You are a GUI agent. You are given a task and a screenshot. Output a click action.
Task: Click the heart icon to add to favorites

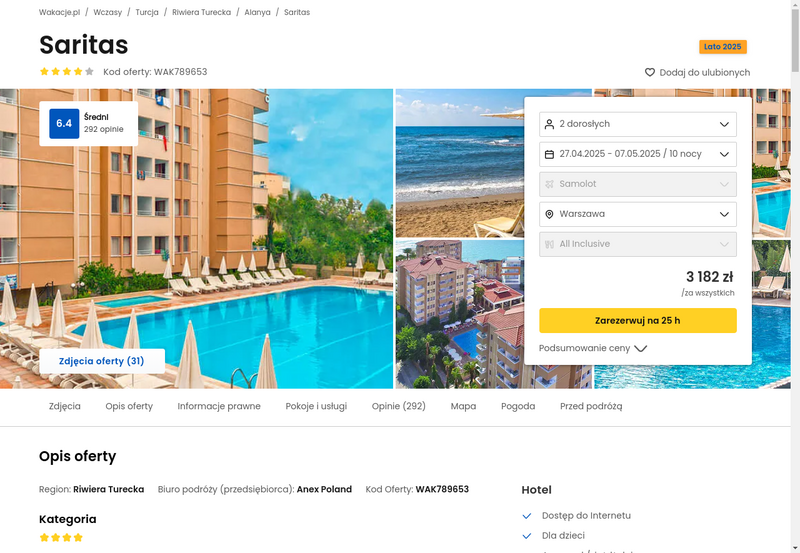(x=649, y=72)
